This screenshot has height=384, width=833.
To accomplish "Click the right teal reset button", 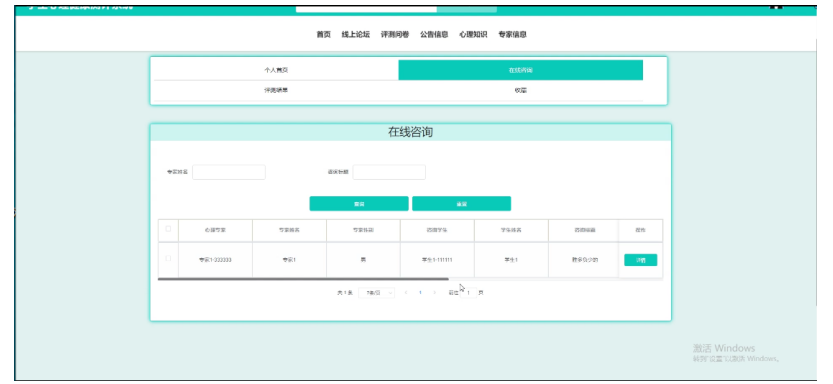I will 462,204.
